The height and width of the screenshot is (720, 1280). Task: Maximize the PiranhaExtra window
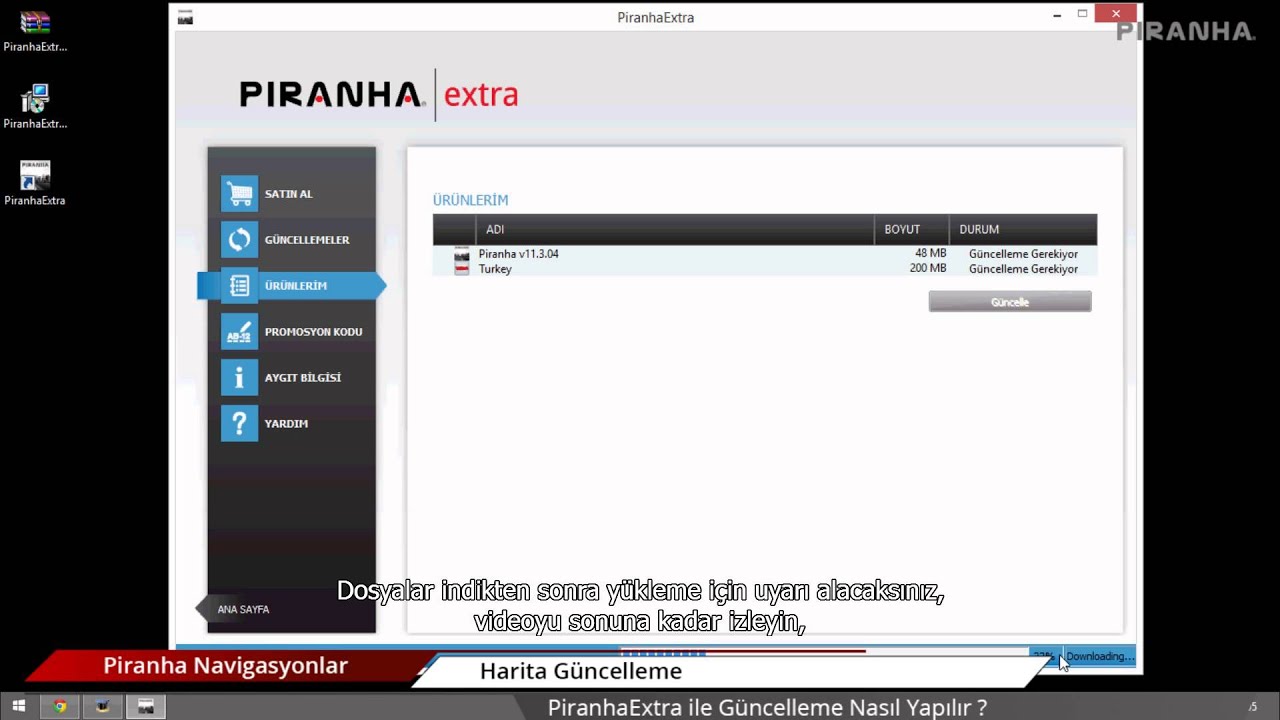pos(1082,15)
